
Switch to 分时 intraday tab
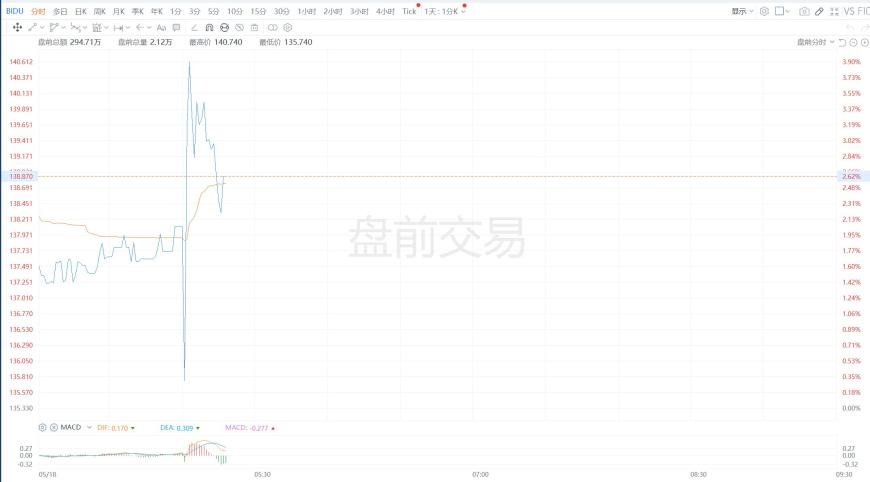coord(38,11)
